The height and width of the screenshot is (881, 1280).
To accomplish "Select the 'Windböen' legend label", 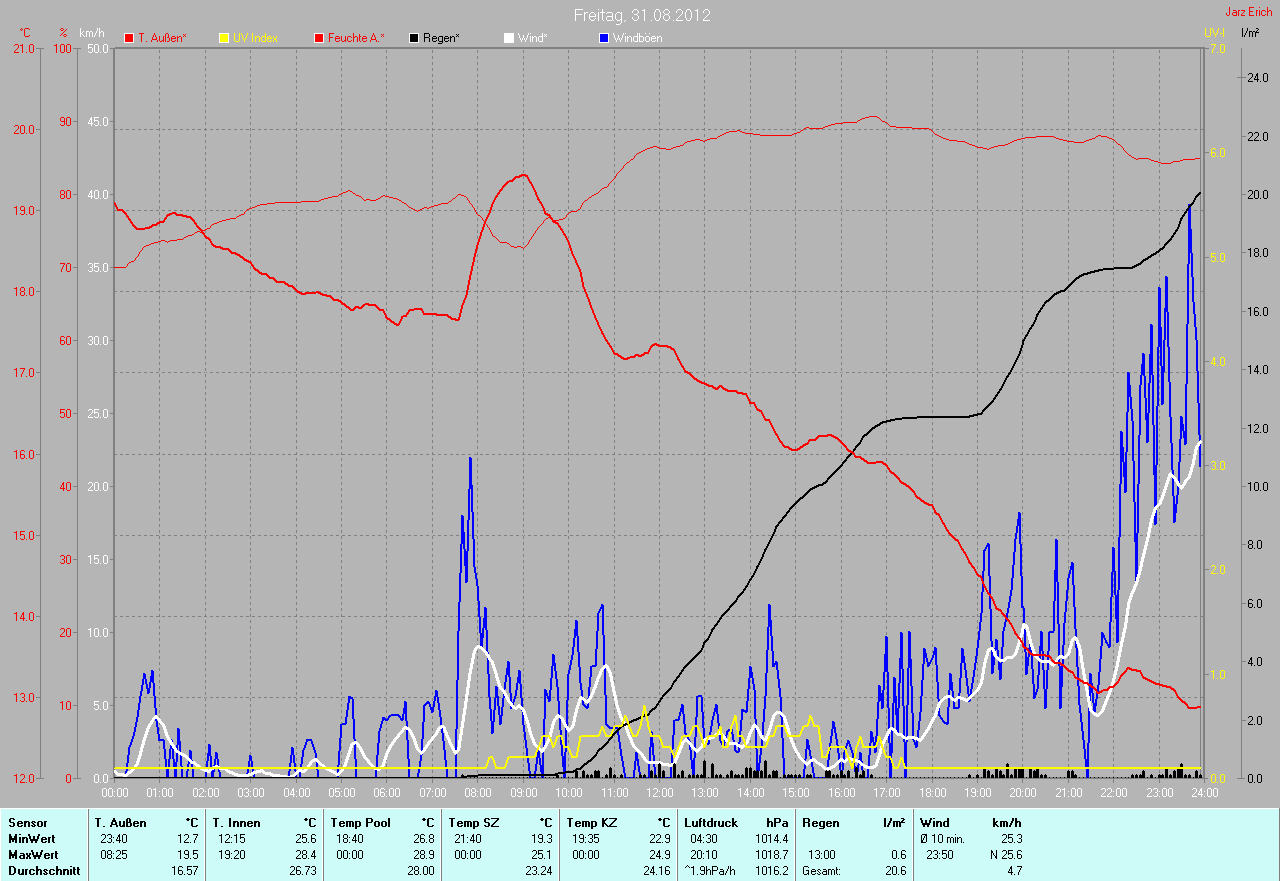I will pos(637,38).
